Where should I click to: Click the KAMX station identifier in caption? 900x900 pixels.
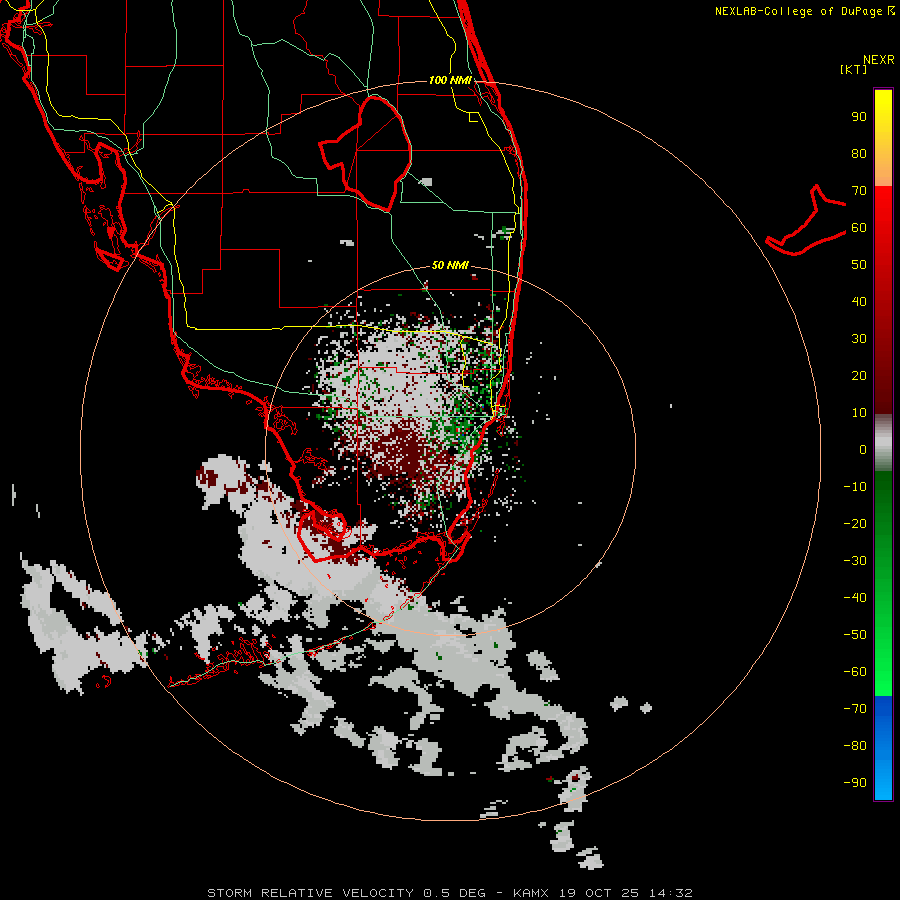click(531, 893)
